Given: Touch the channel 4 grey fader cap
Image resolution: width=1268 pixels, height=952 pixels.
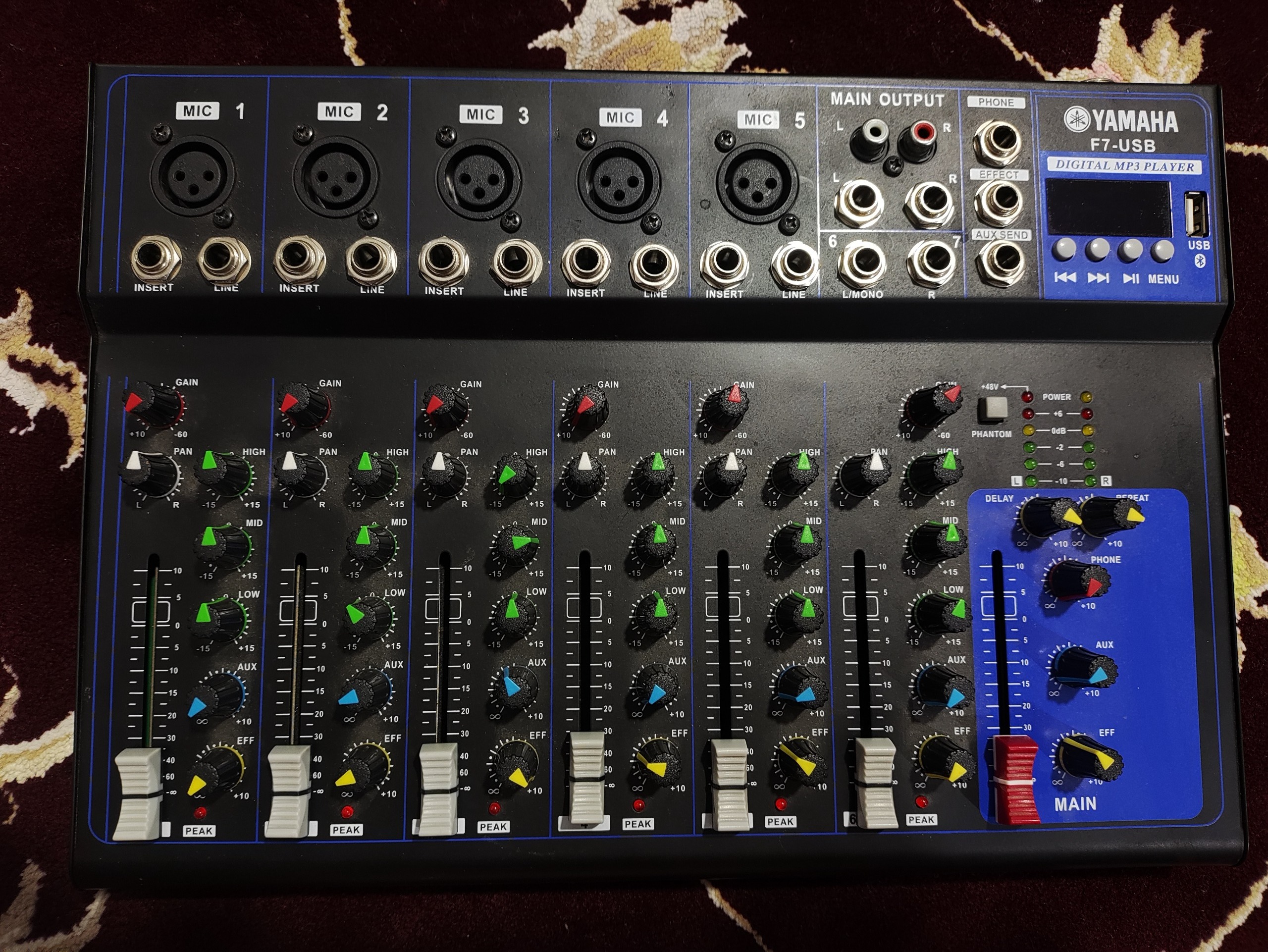Looking at the screenshot, I should pos(587,777).
